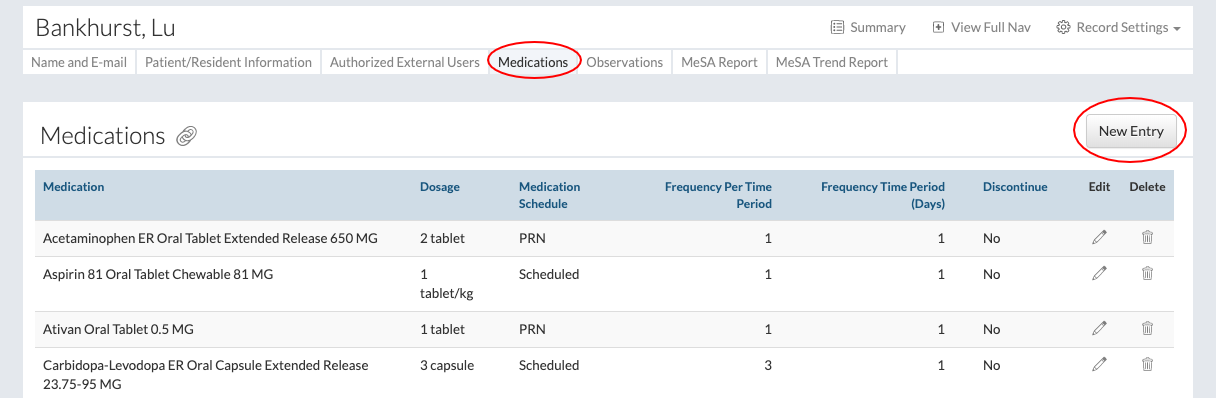Create a New Entry

pyautogui.click(x=1131, y=131)
